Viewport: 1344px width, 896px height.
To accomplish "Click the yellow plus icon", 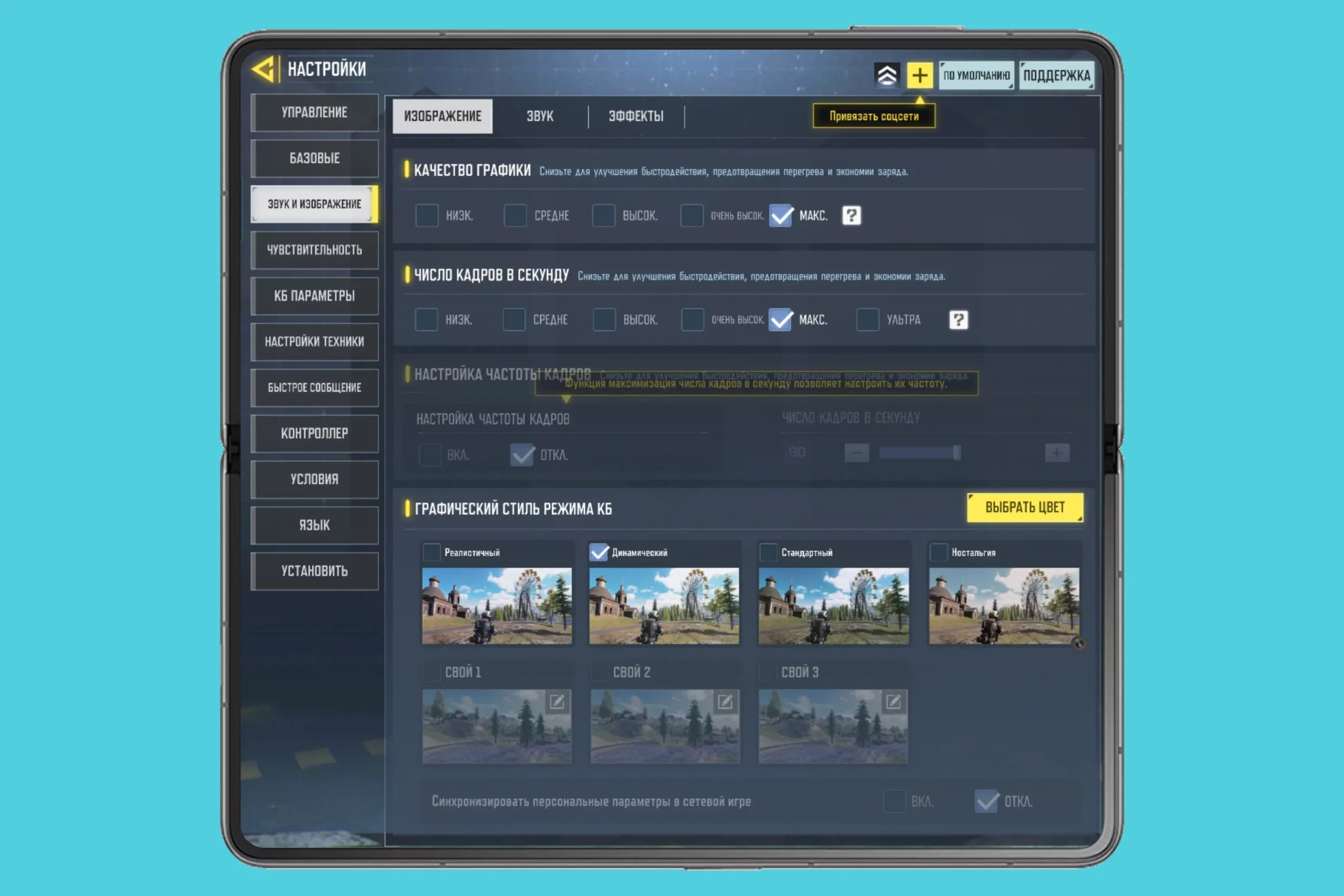I will click(919, 76).
